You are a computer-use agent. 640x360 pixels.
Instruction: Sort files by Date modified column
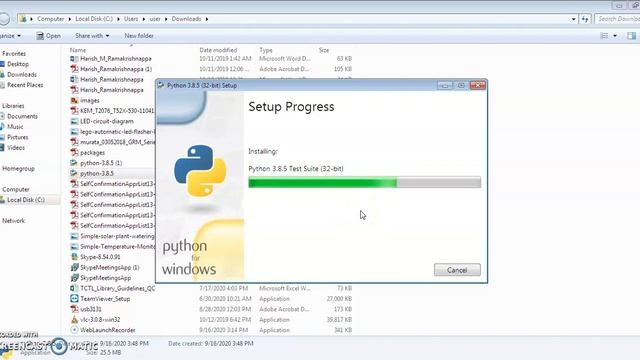click(218, 50)
